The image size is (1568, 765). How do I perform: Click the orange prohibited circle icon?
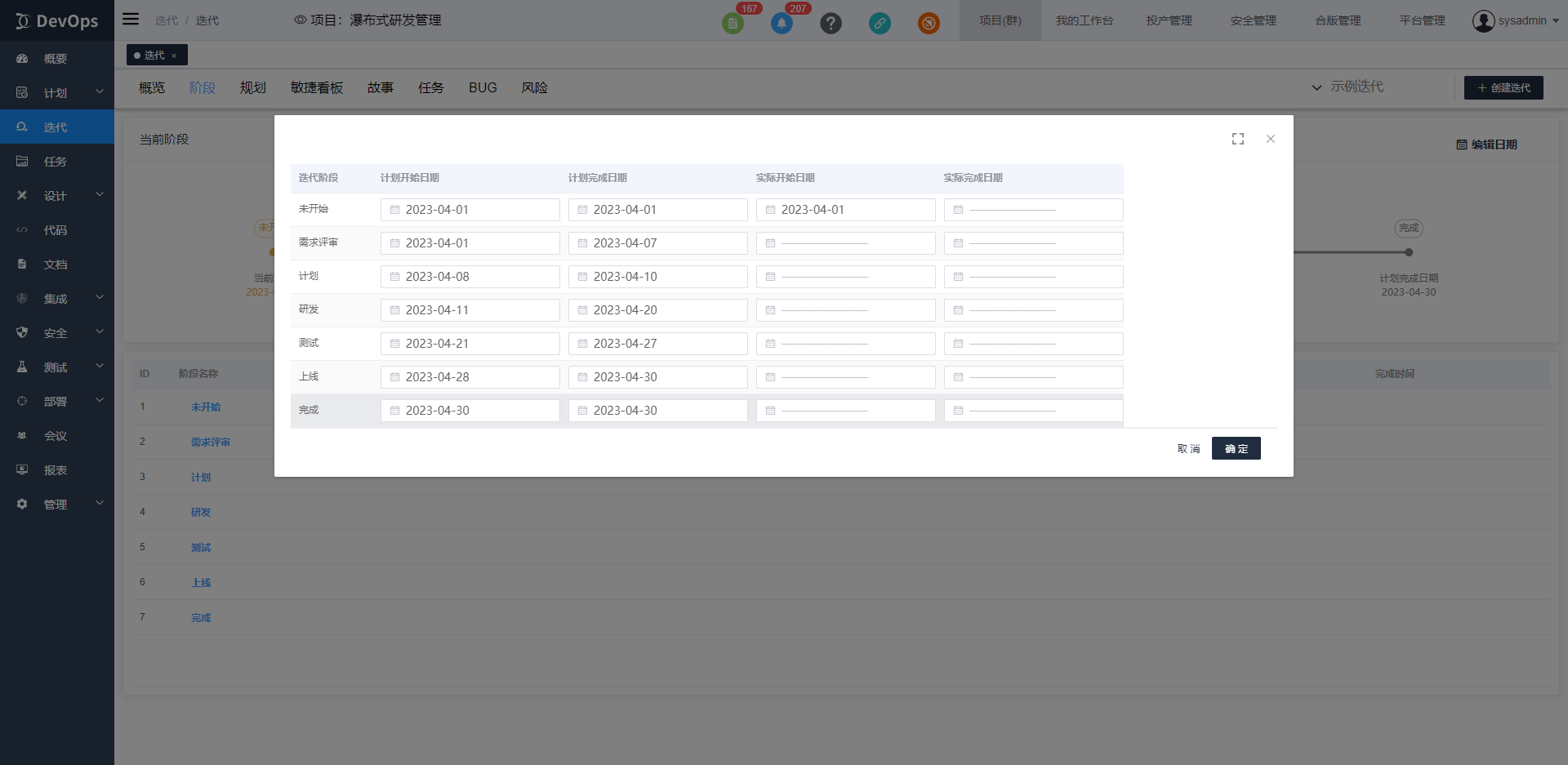tap(929, 23)
